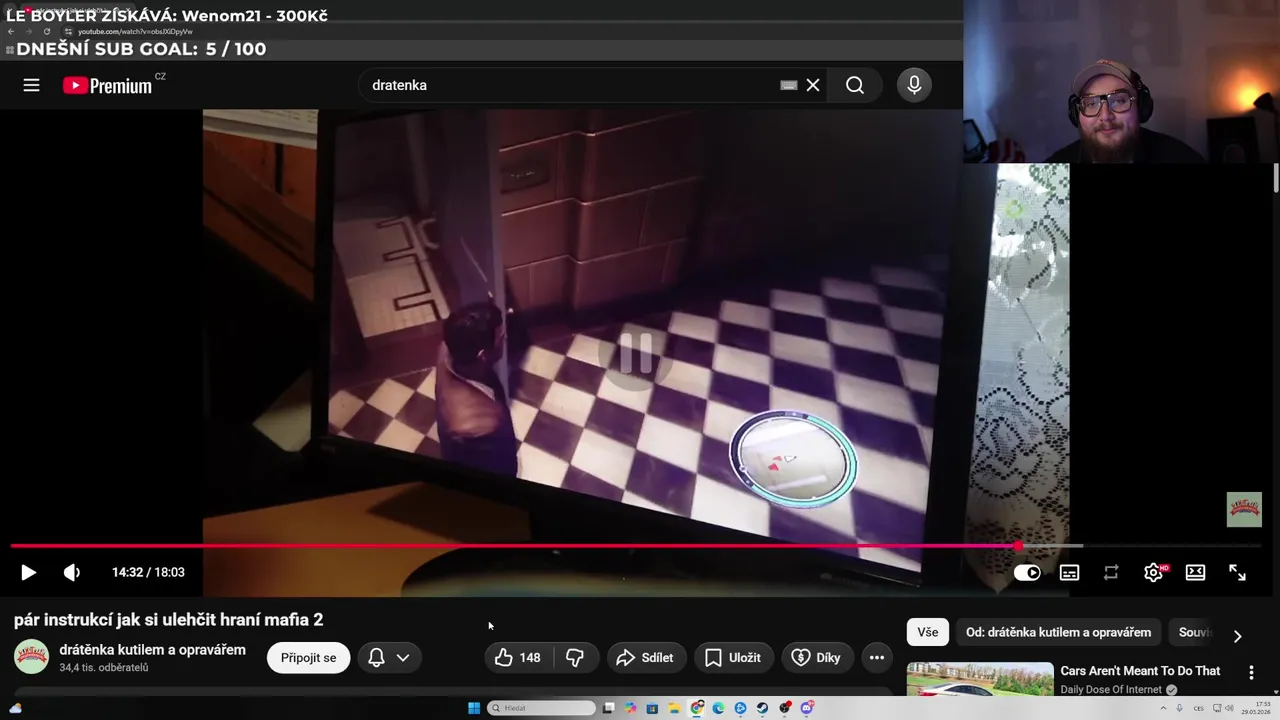Click the channel watermark in video corner
The width and height of the screenshot is (1280, 720).
coord(1244,509)
